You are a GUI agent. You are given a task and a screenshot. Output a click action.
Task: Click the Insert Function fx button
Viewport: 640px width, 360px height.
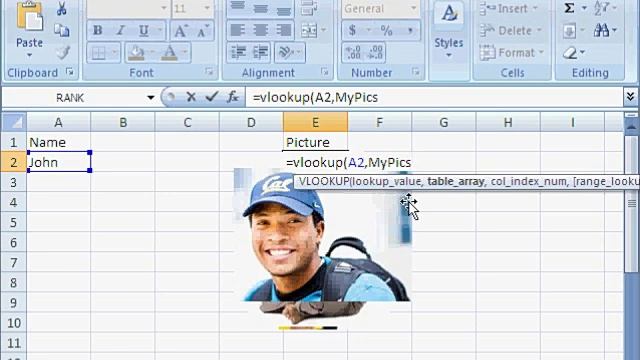(233, 97)
